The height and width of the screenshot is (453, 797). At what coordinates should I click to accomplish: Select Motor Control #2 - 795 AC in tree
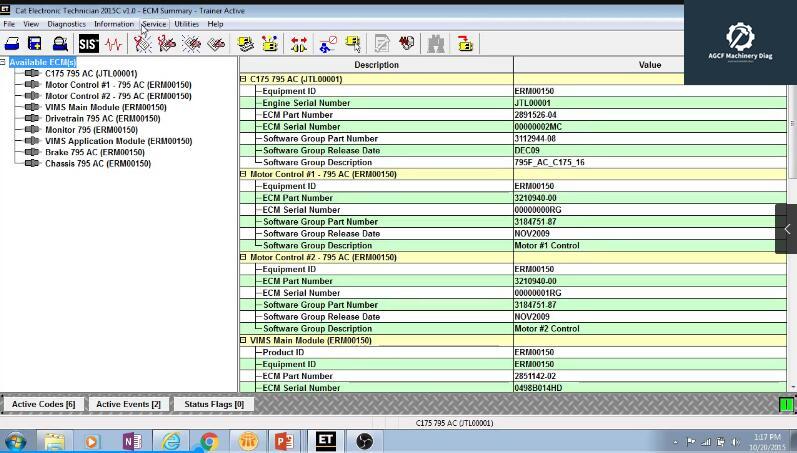pos(118,96)
